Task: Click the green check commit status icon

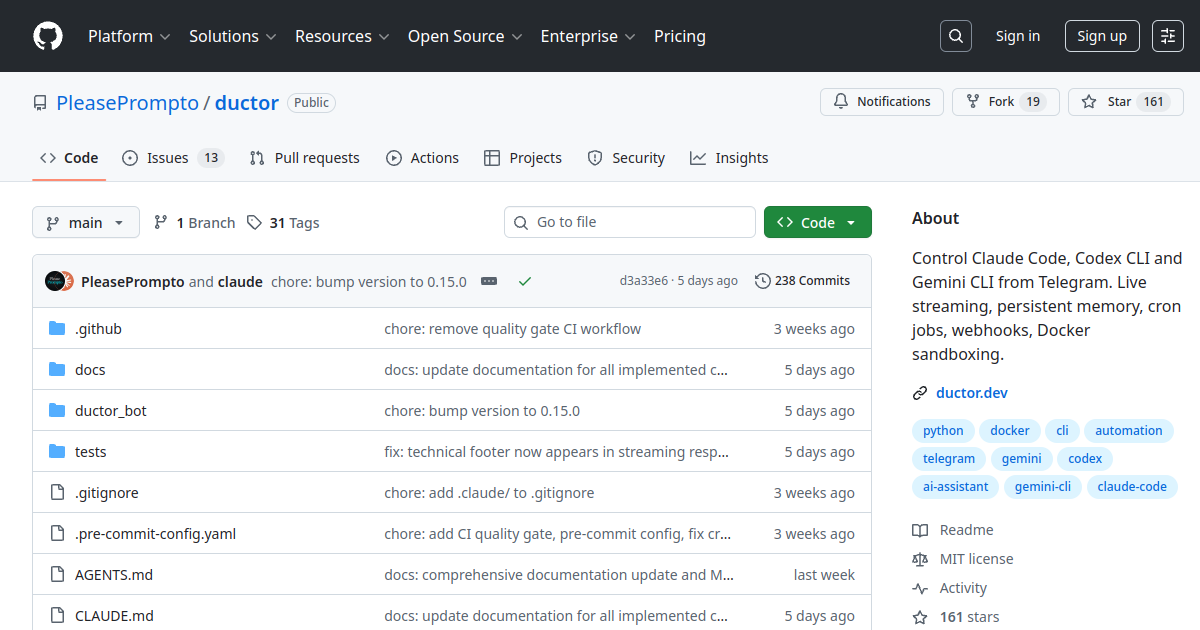Action: click(x=524, y=281)
